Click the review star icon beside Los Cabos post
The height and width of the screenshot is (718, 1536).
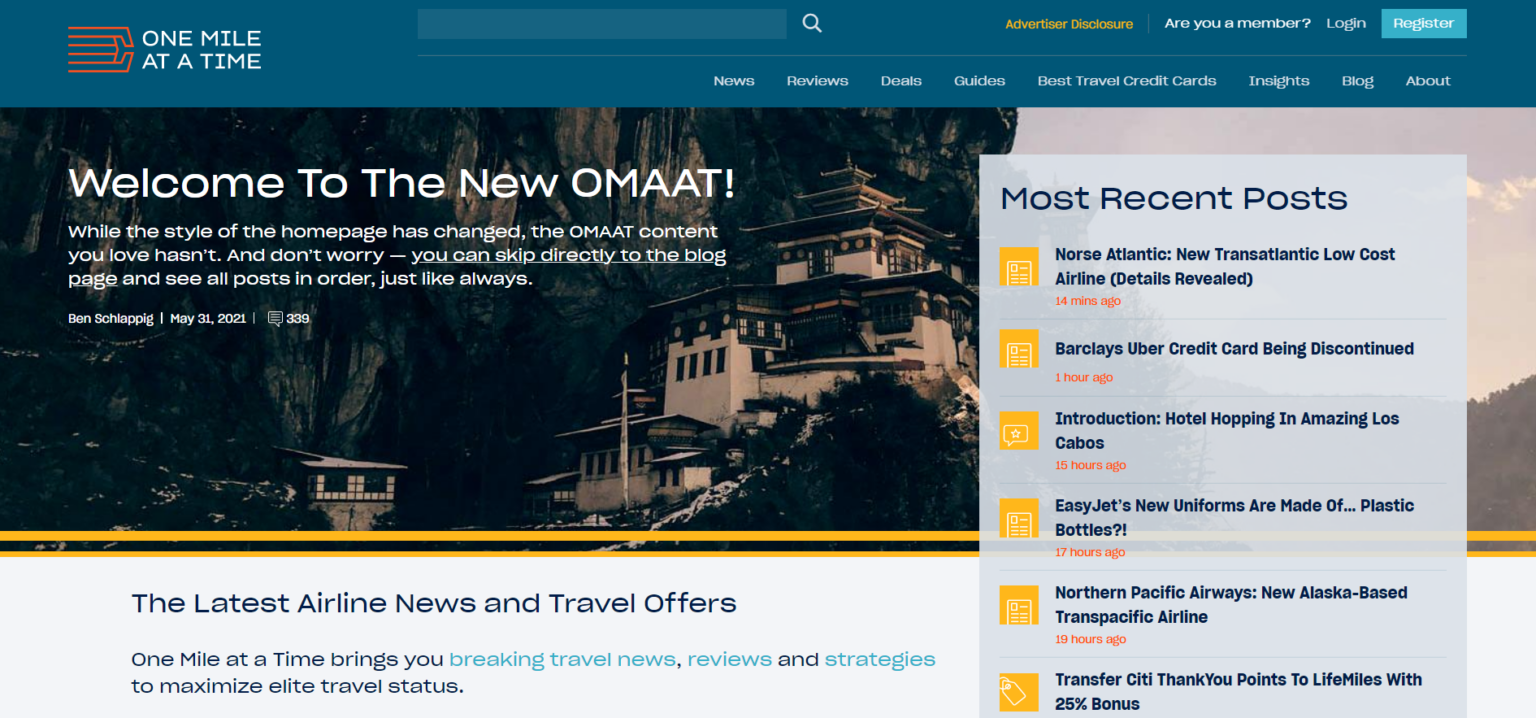(1019, 431)
